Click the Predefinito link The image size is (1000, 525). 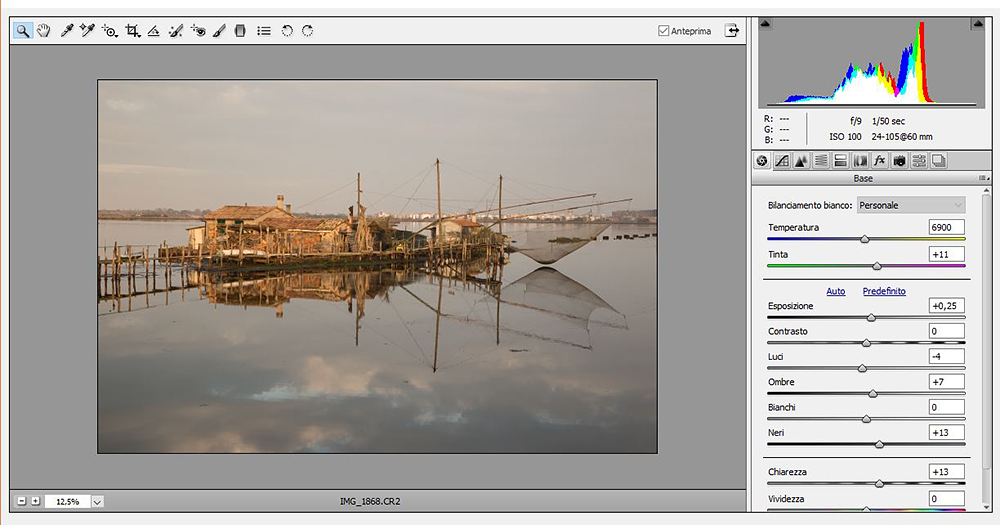coord(884,291)
